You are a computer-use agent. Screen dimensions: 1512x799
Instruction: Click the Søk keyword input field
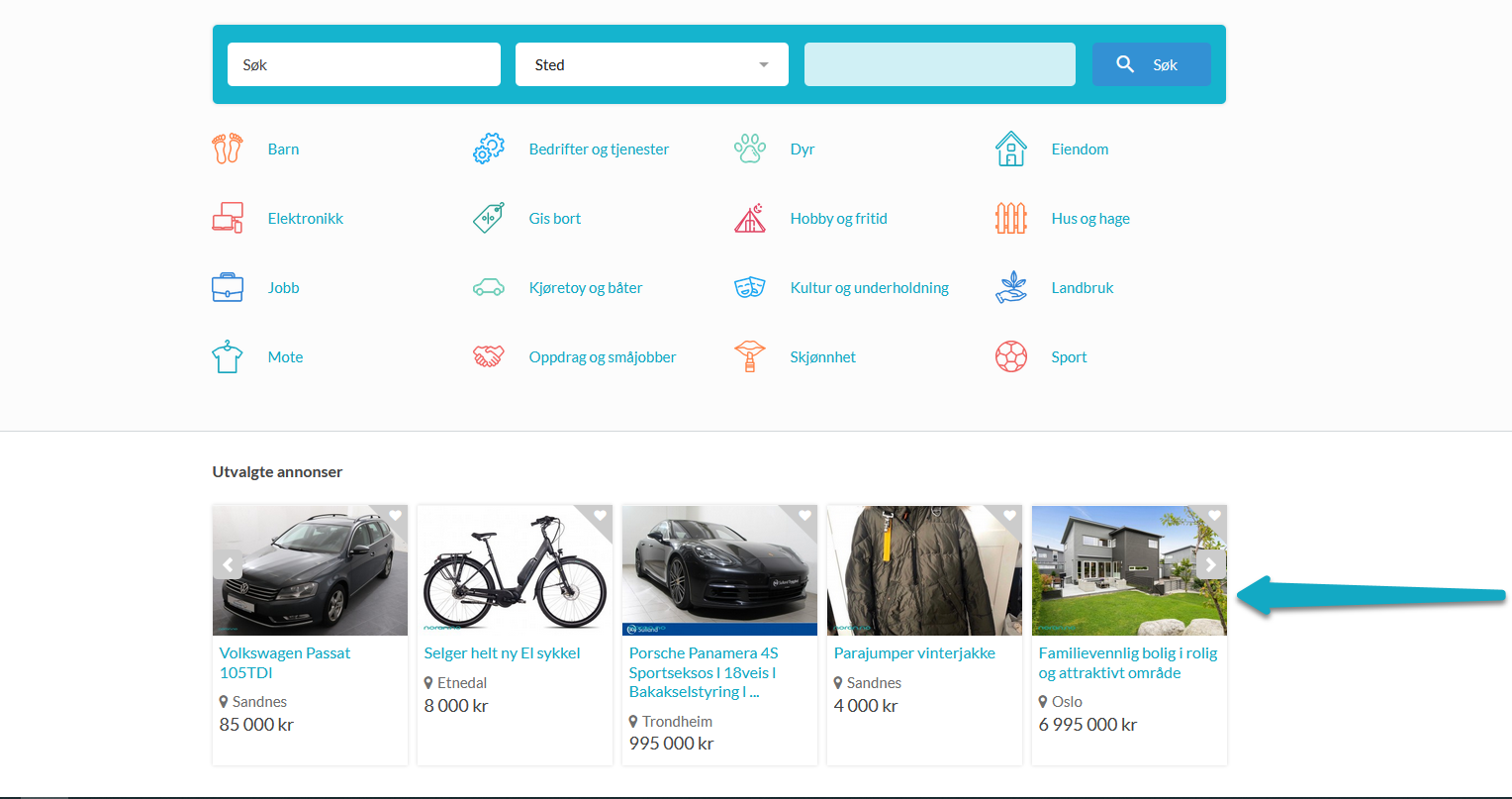[x=363, y=65]
